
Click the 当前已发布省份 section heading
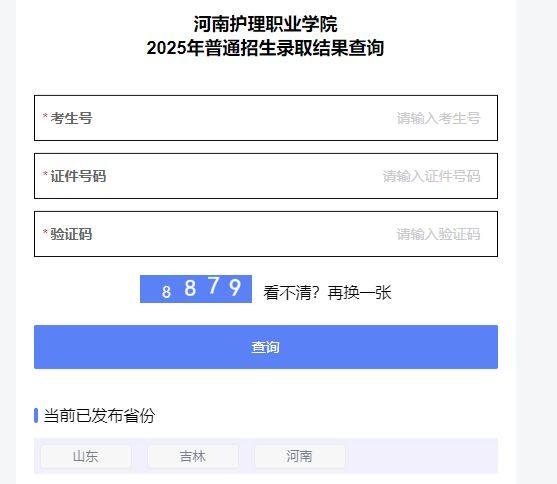tap(99, 415)
